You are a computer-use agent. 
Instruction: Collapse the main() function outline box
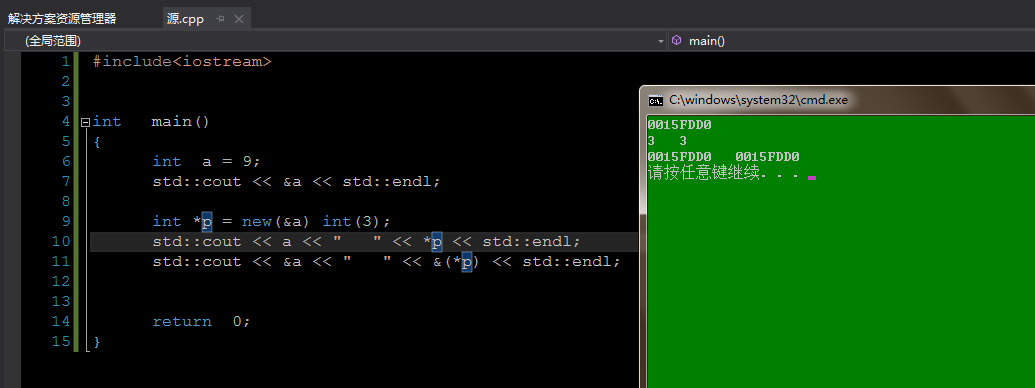[x=84, y=122]
